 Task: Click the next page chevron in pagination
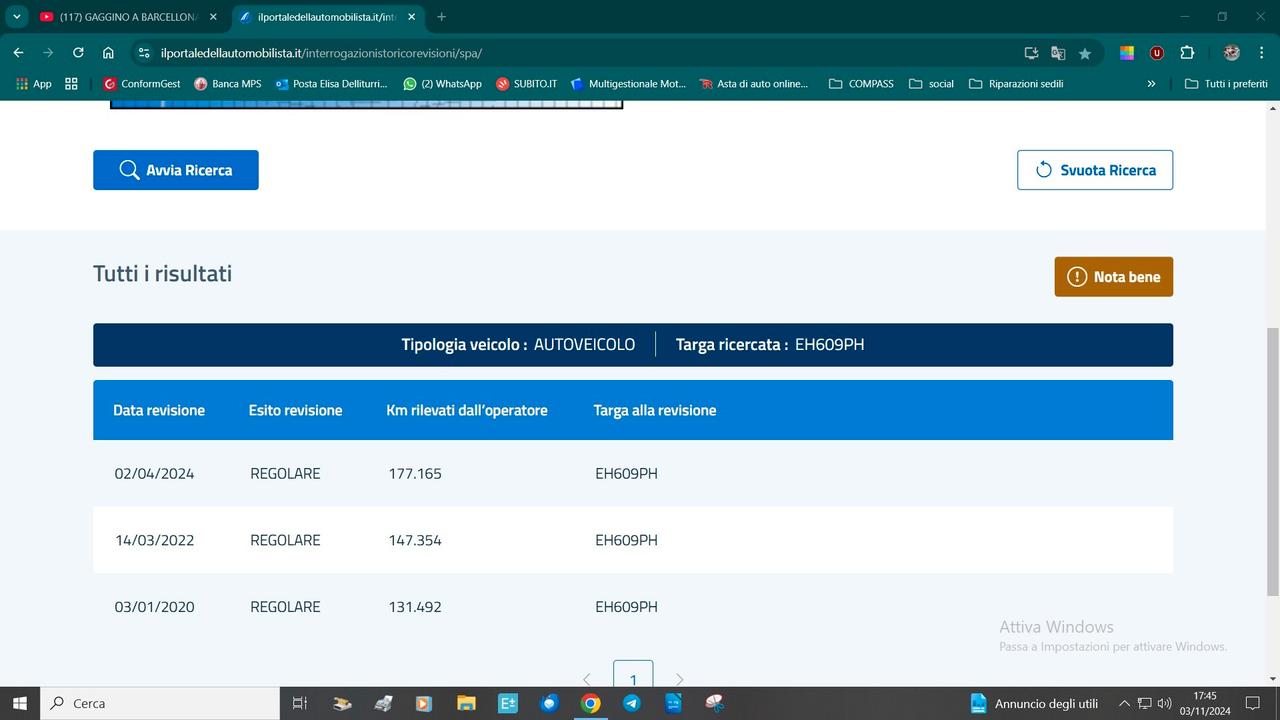pyautogui.click(x=680, y=679)
